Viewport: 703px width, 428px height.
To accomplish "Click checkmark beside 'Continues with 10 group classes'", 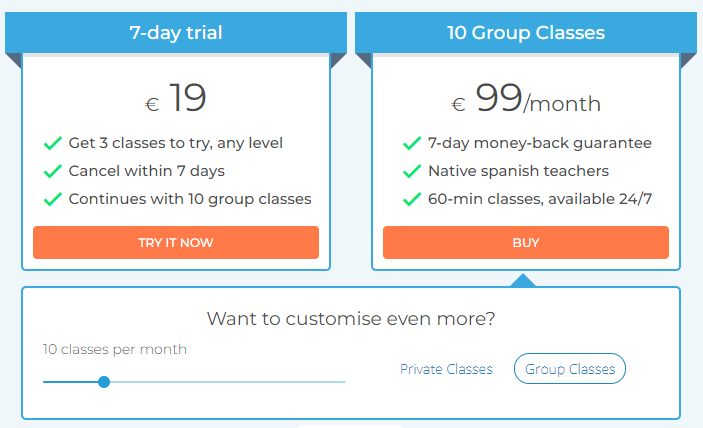I will point(54,199).
